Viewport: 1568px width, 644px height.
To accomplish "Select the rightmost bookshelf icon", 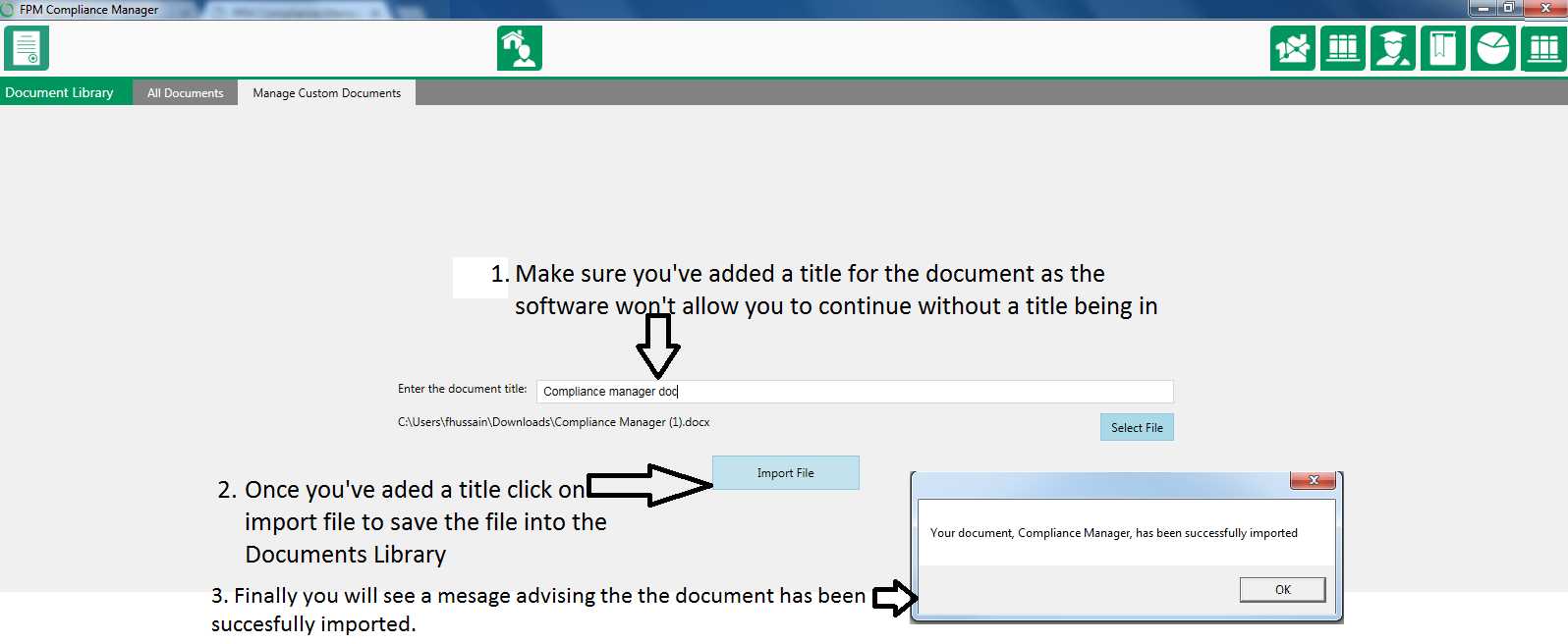I will [1543, 48].
